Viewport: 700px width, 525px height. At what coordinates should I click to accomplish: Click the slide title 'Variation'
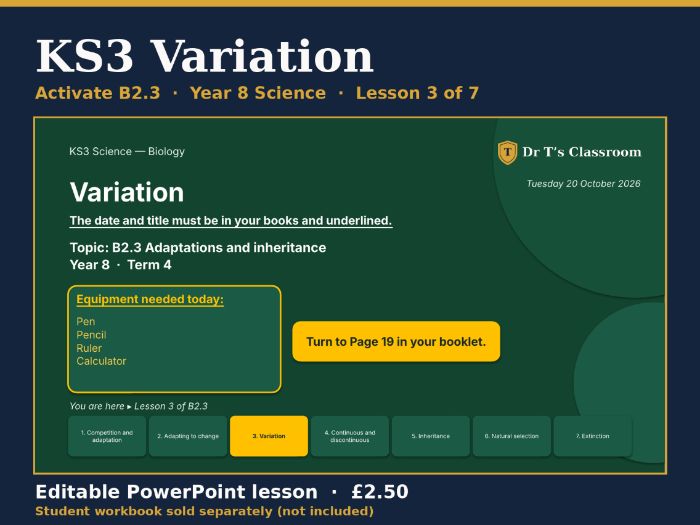(127, 192)
